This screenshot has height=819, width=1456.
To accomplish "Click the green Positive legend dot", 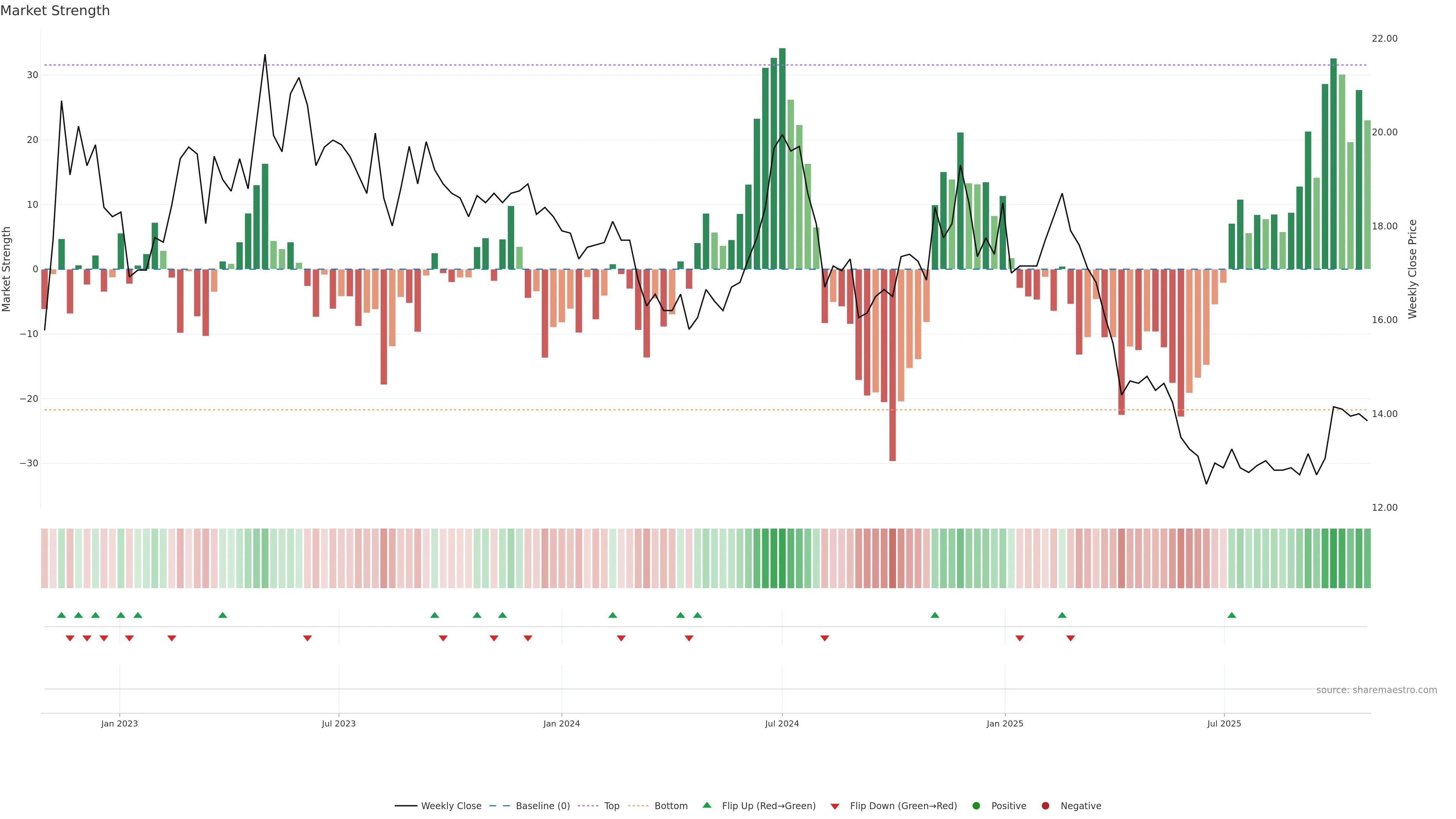I will pyautogui.click(x=976, y=805).
